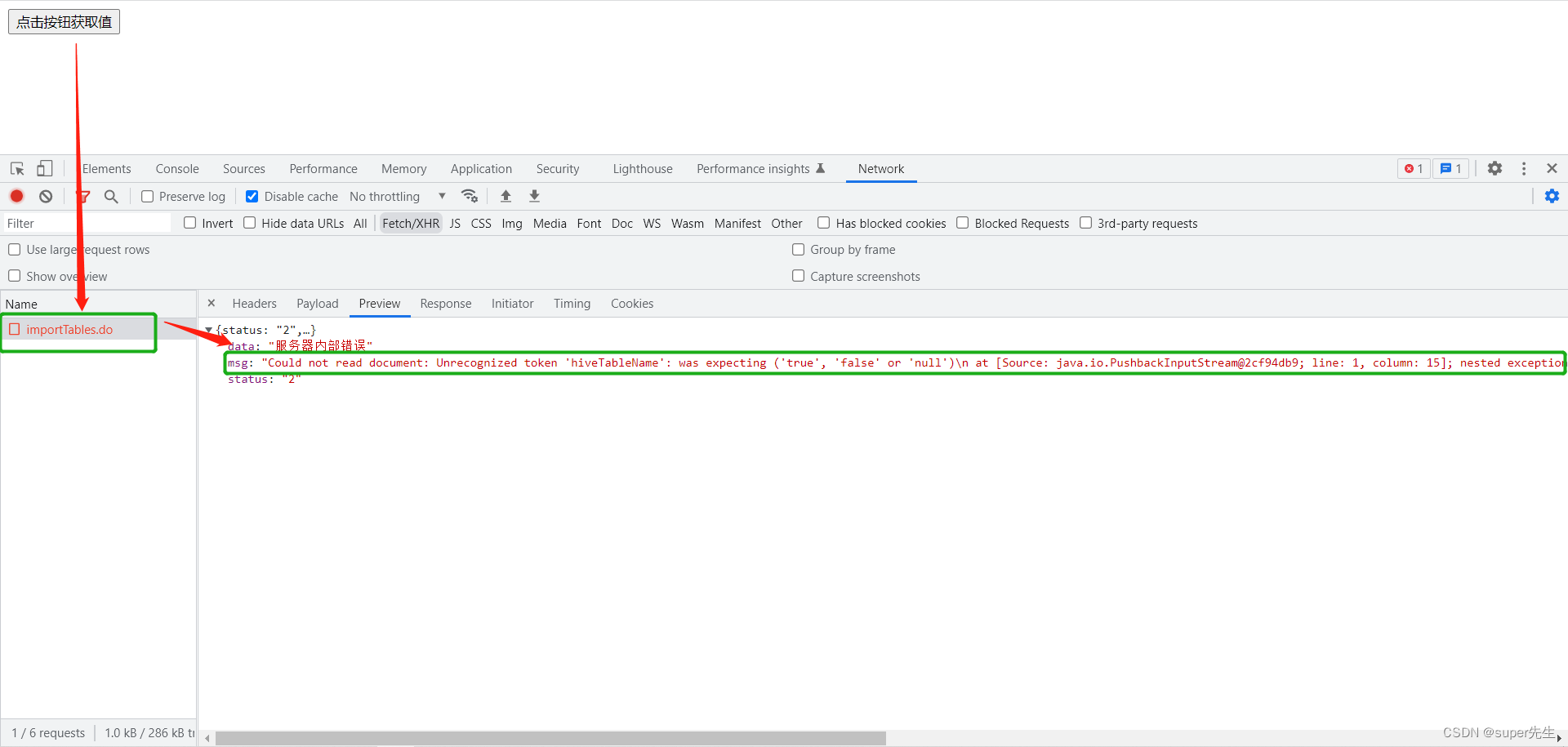Uncheck Disable cache
The width and height of the screenshot is (1568, 747).
pos(252,197)
